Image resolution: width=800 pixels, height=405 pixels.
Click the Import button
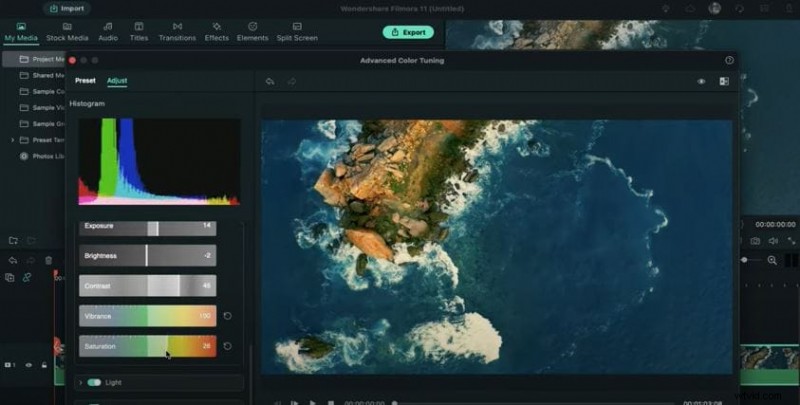(66, 8)
